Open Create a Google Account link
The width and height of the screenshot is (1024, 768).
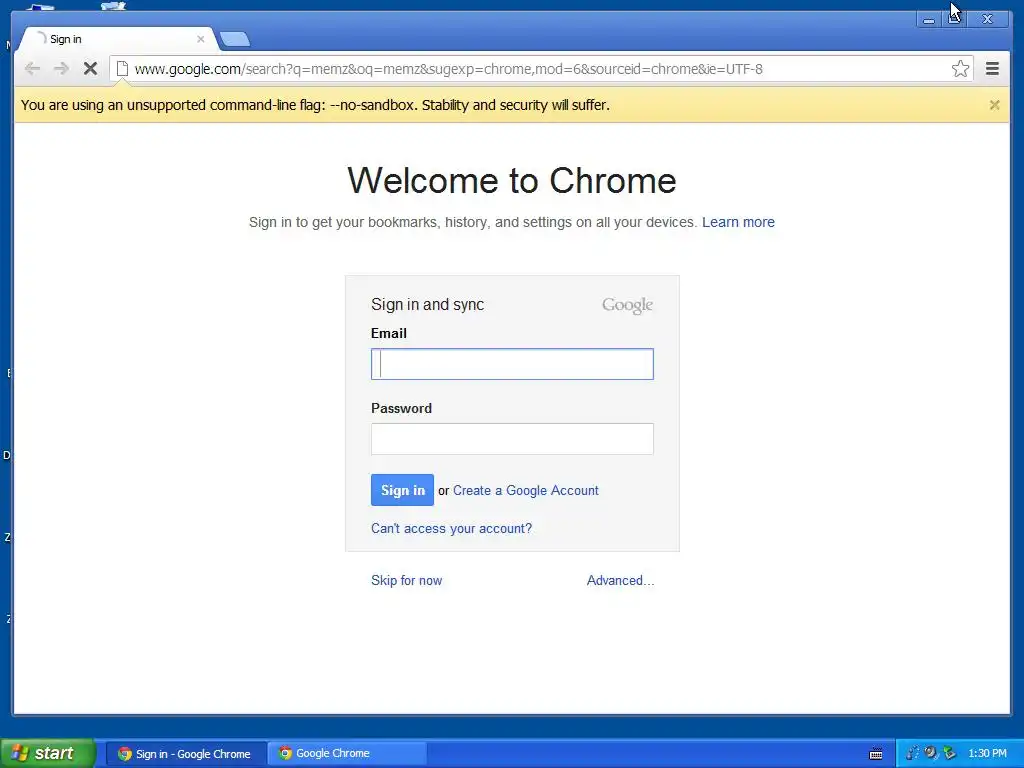[526, 490]
